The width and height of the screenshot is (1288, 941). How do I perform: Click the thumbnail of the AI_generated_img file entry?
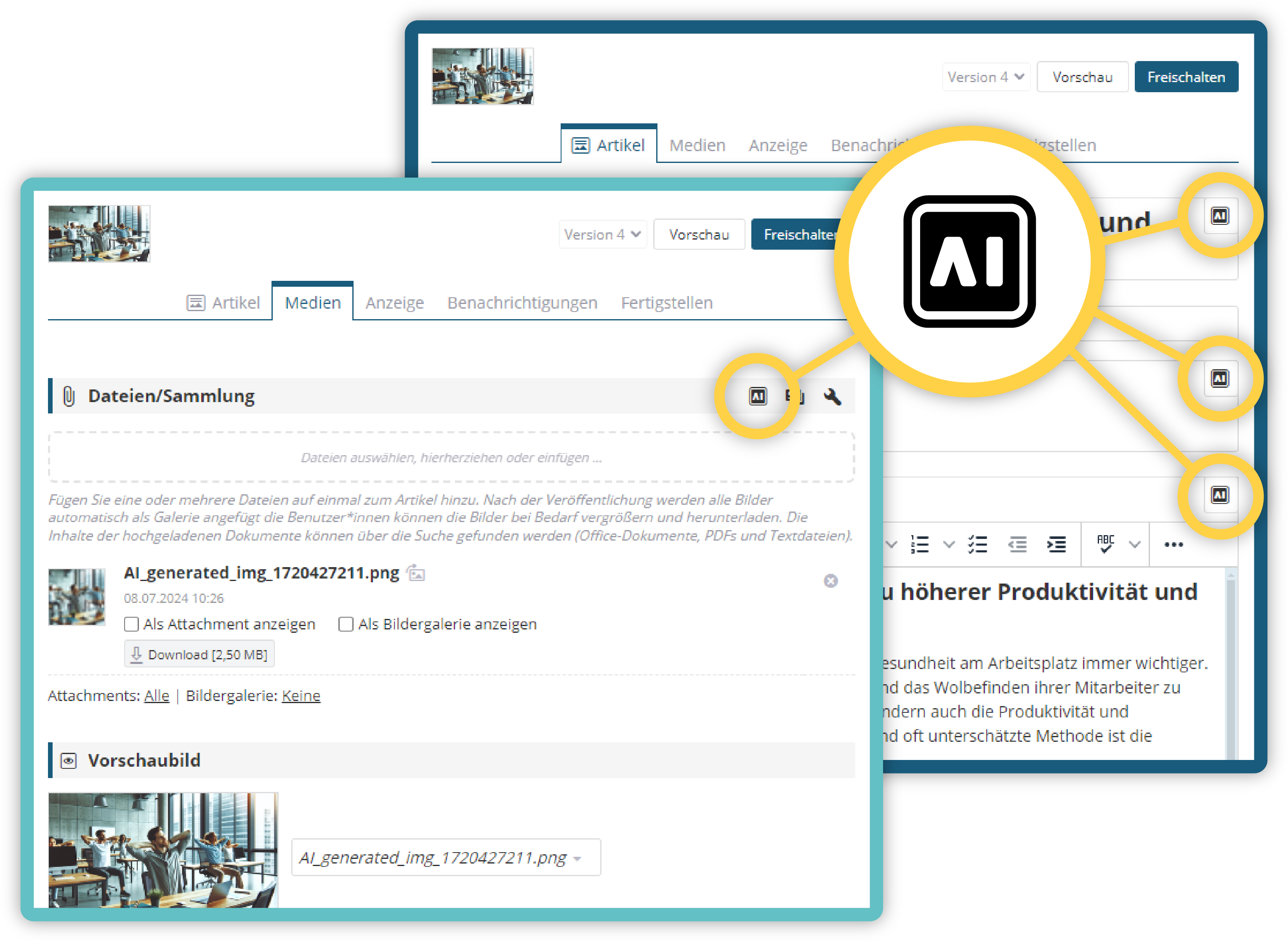[x=77, y=597]
